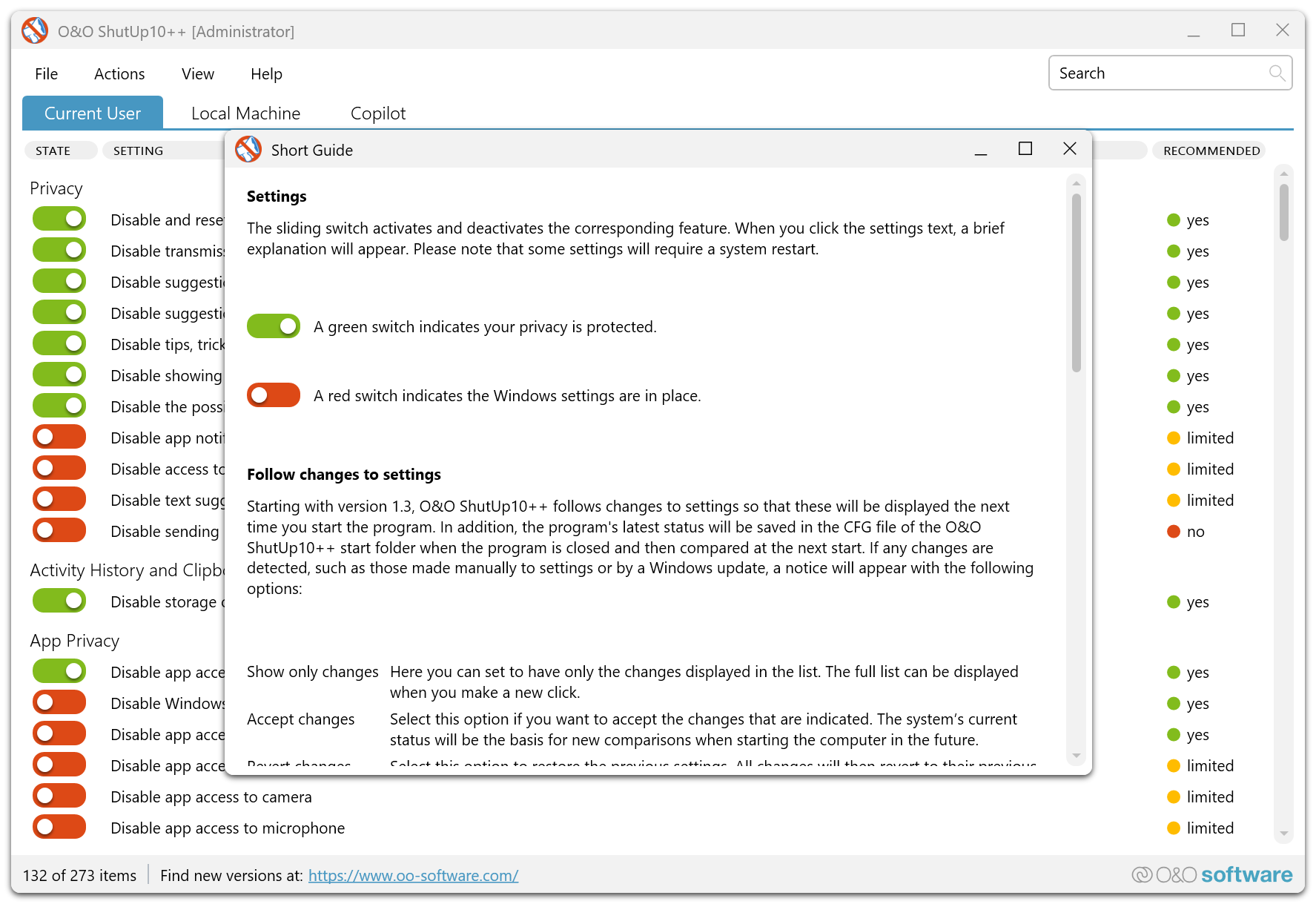Viewport: 1316px width, 904px height.
Task: Click the RECOMMENDED column header
Action: pos(1211,151)
